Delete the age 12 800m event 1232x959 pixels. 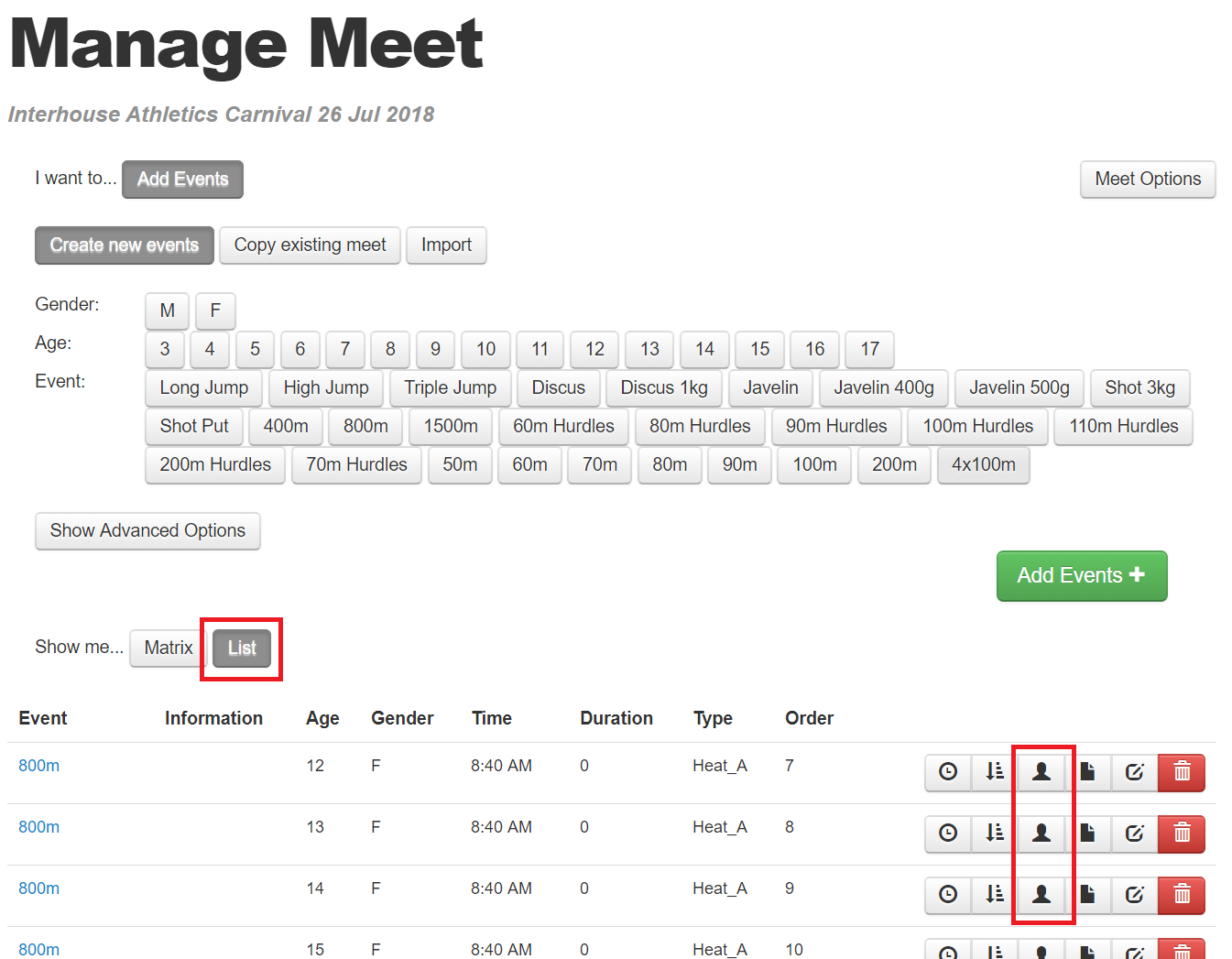pos(1182,772)
